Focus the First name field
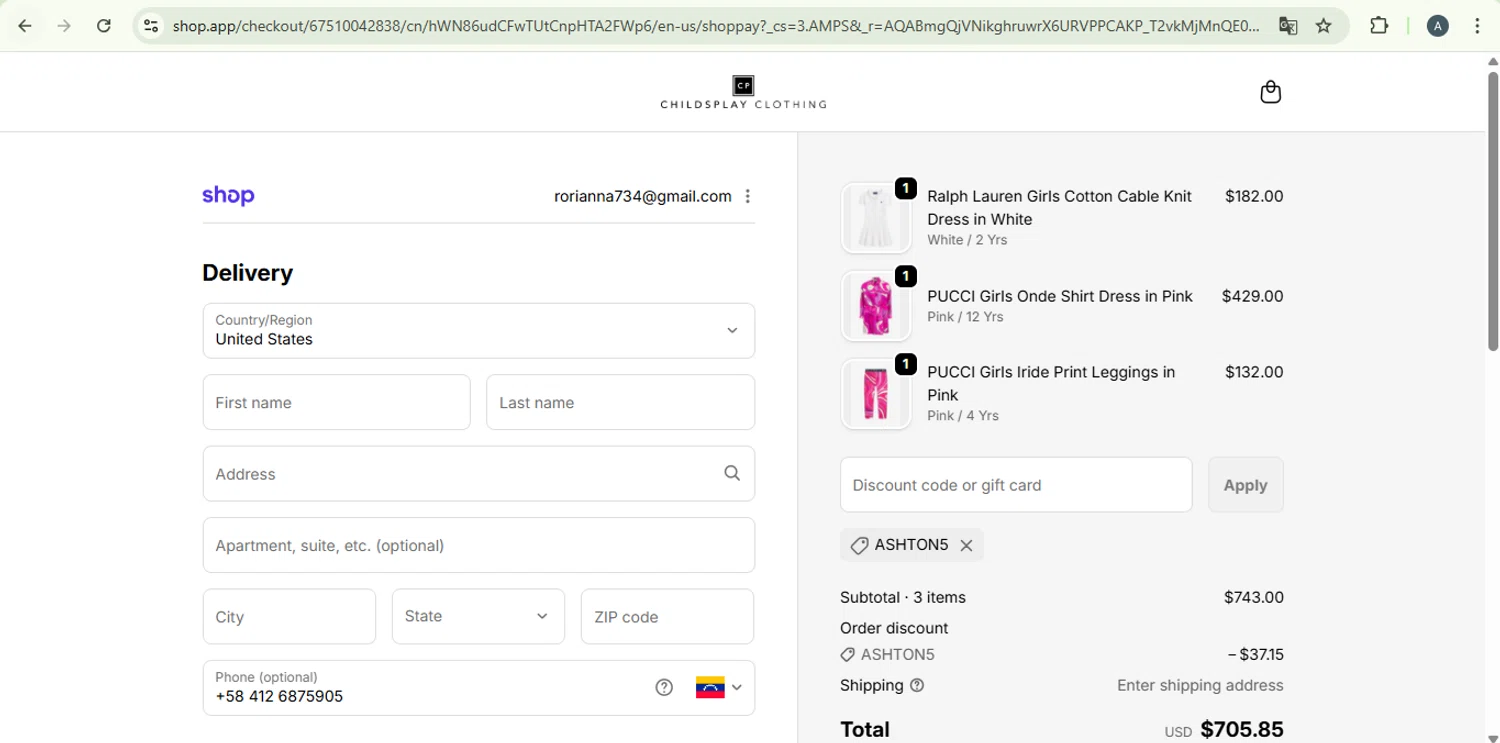Image resolution: width=1500 pixels, height=743 pixels. [336, 402]
